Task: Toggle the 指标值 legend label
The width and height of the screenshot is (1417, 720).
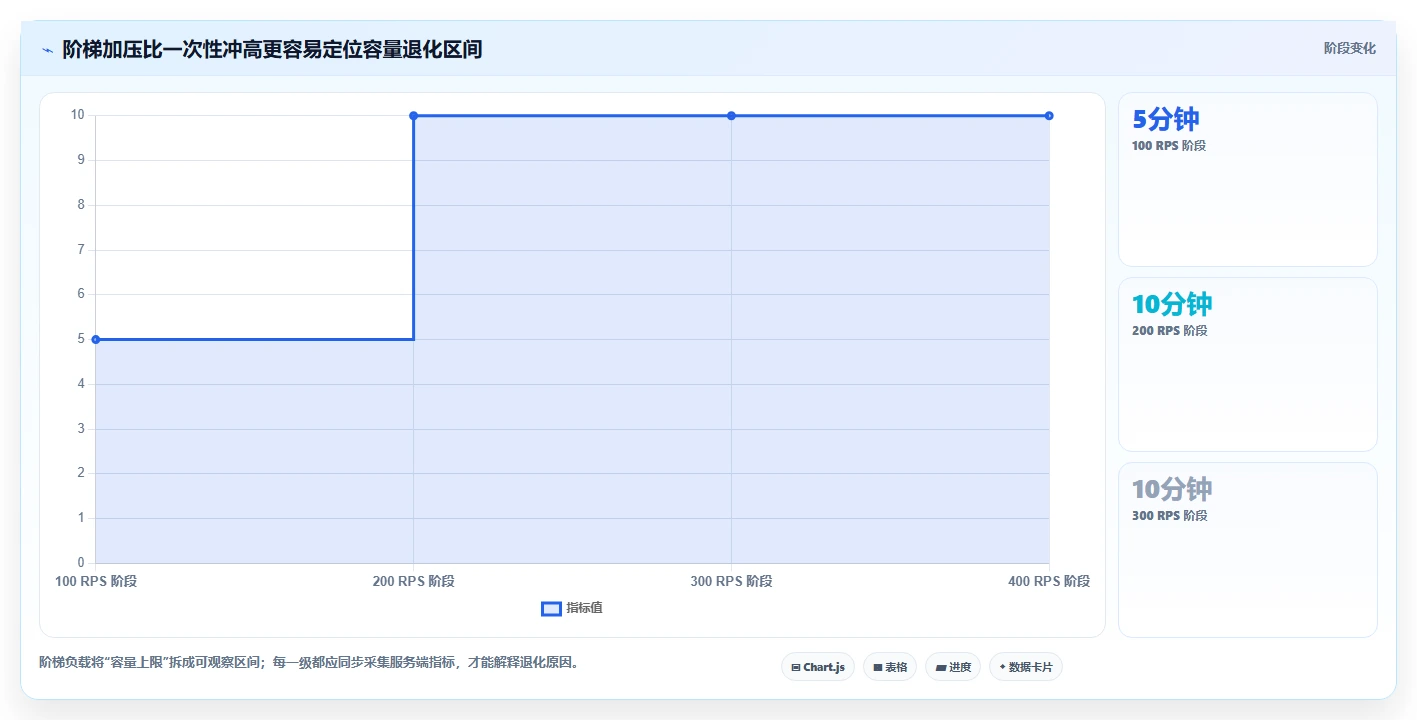Action: click(x=584, y=608)
